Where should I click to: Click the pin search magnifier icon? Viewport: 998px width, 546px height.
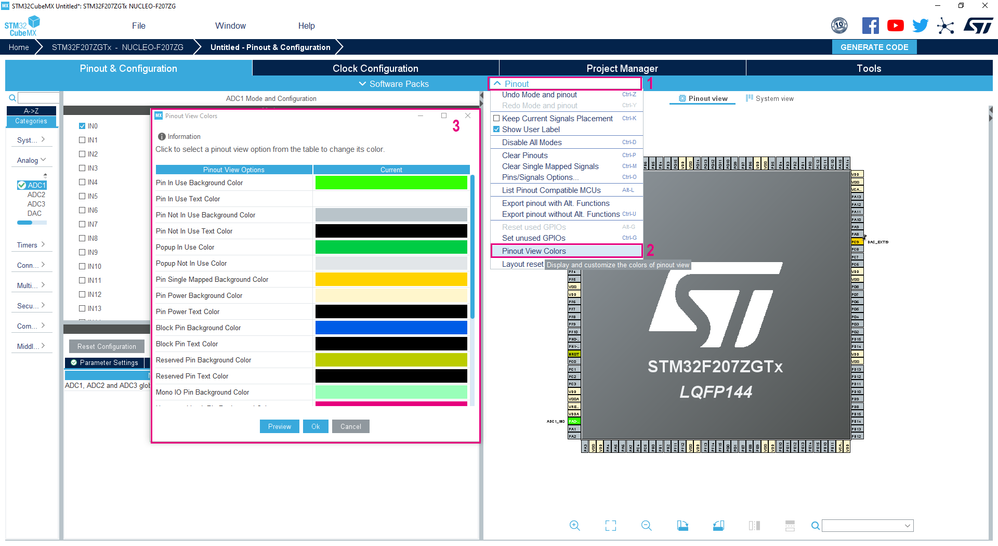(815, 526)
